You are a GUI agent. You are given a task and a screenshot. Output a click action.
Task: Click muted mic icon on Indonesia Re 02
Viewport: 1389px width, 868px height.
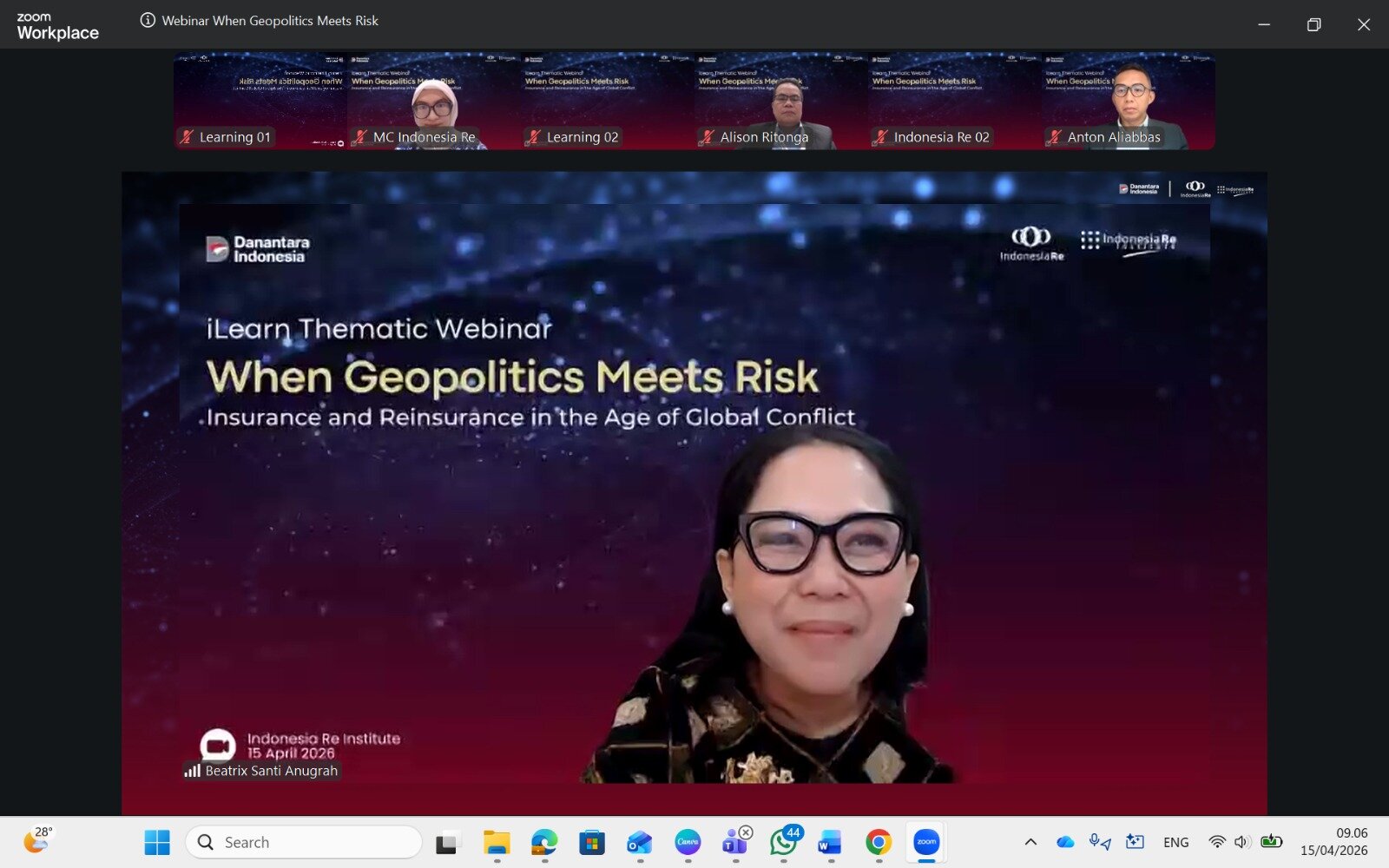(x=881, y=137)
